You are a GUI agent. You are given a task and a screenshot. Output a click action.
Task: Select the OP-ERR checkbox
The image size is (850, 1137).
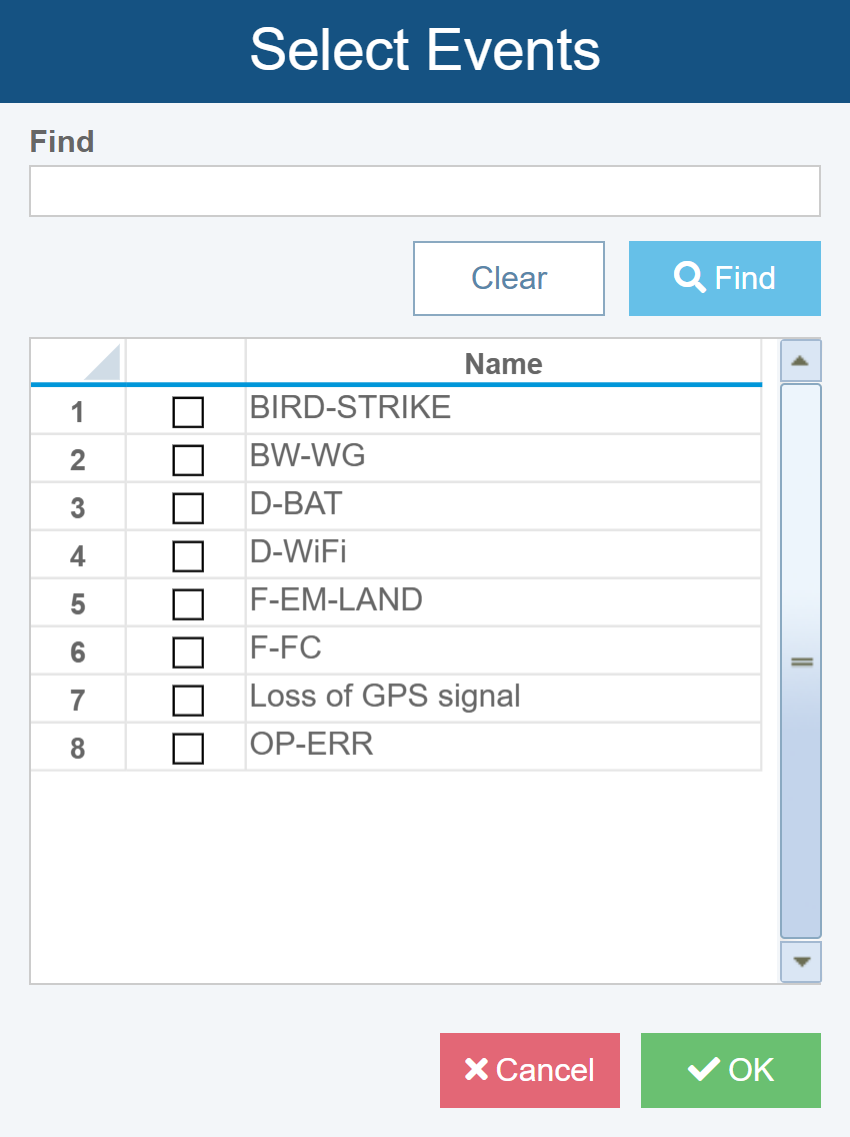point(188,748)
